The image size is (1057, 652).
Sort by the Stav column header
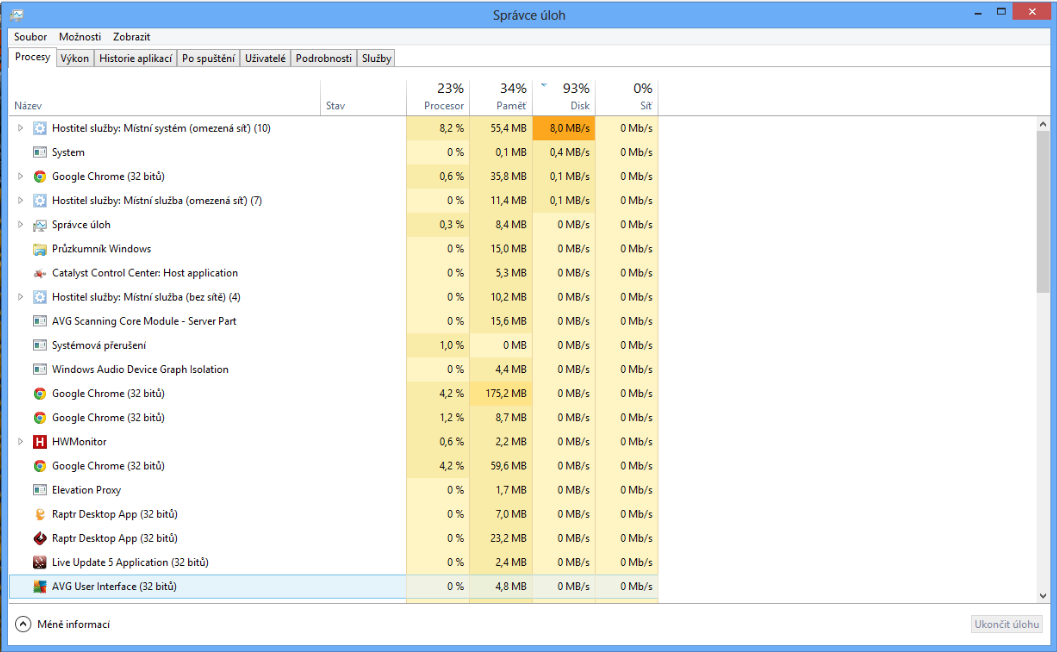click(363, 97)
